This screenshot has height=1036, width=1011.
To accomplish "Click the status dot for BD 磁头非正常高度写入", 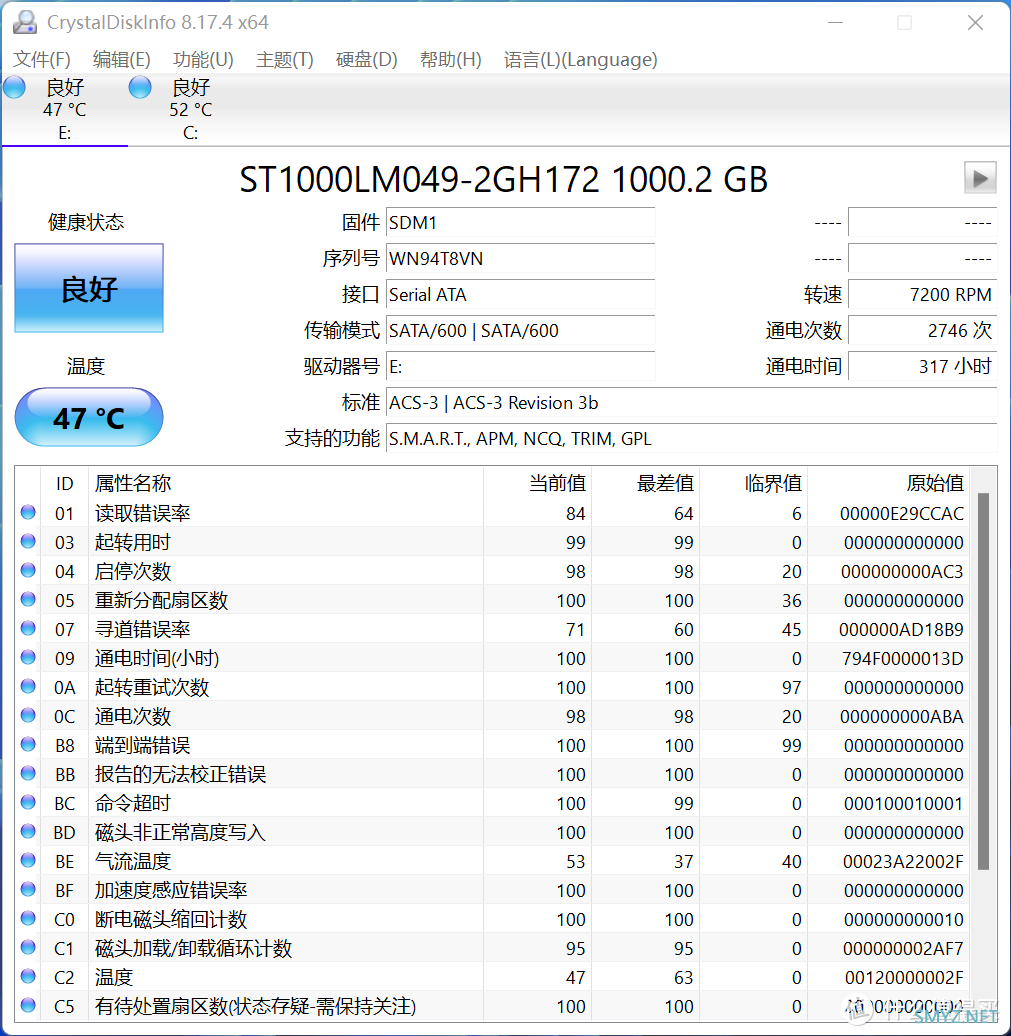I will (28, 831).
